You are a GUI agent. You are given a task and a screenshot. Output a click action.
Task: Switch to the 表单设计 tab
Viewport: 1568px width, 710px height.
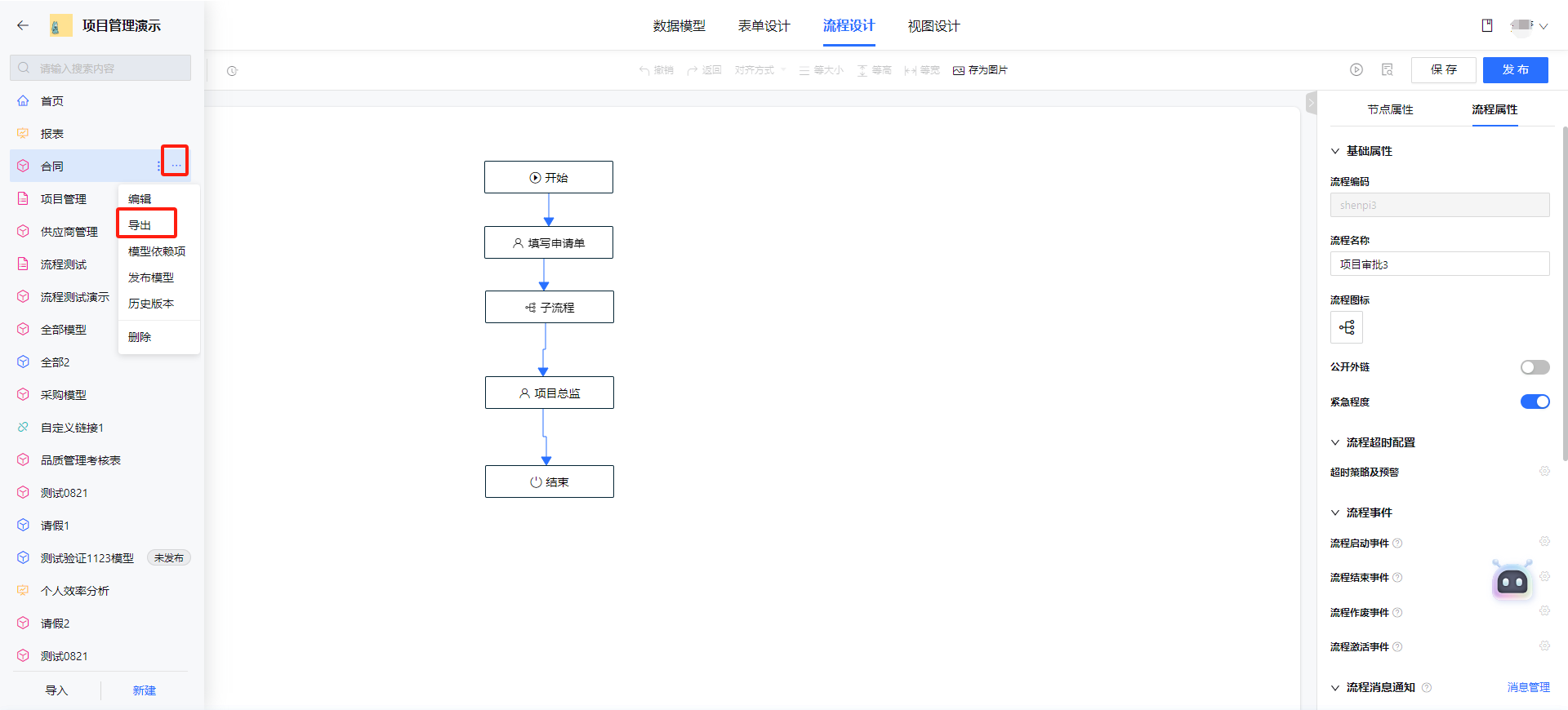764,26
